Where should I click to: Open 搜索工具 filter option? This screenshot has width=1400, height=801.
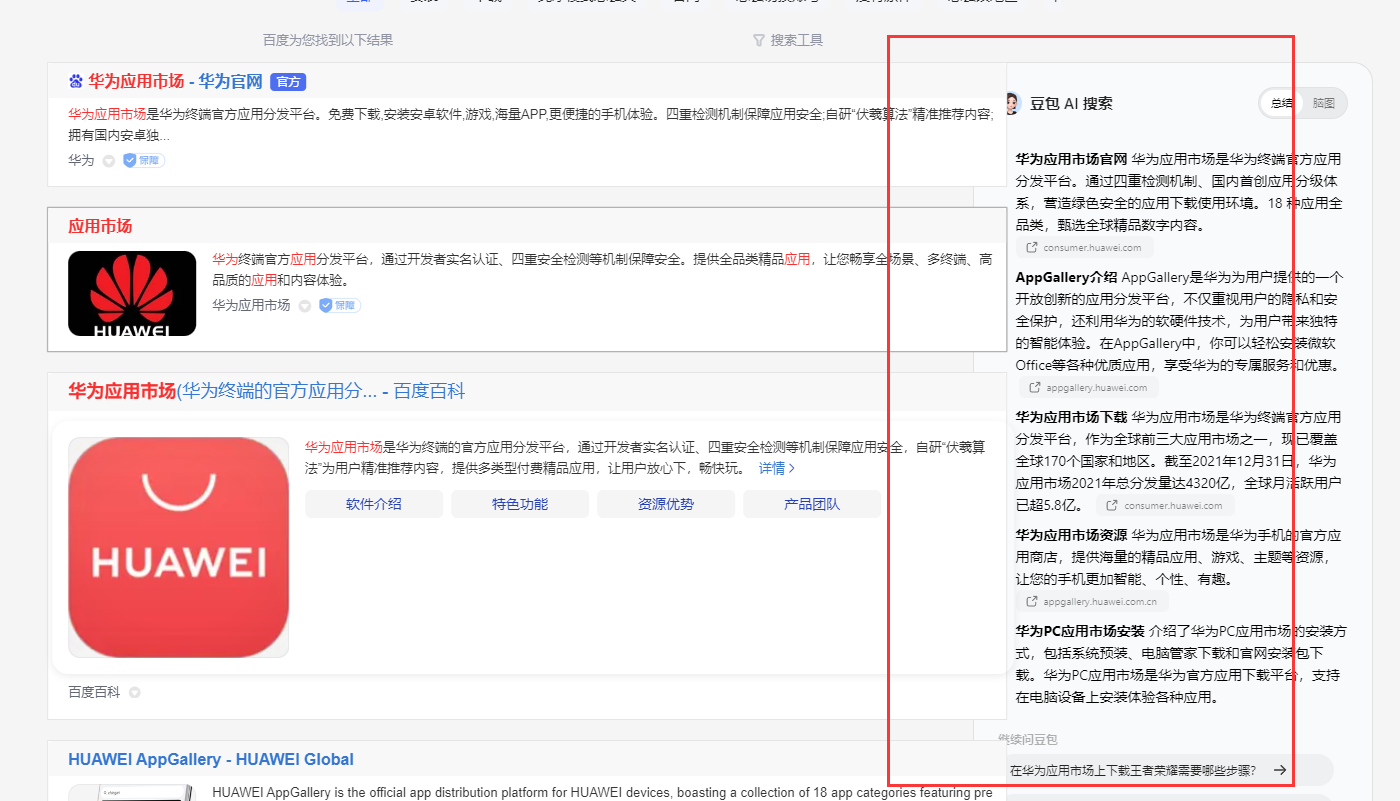788,40
